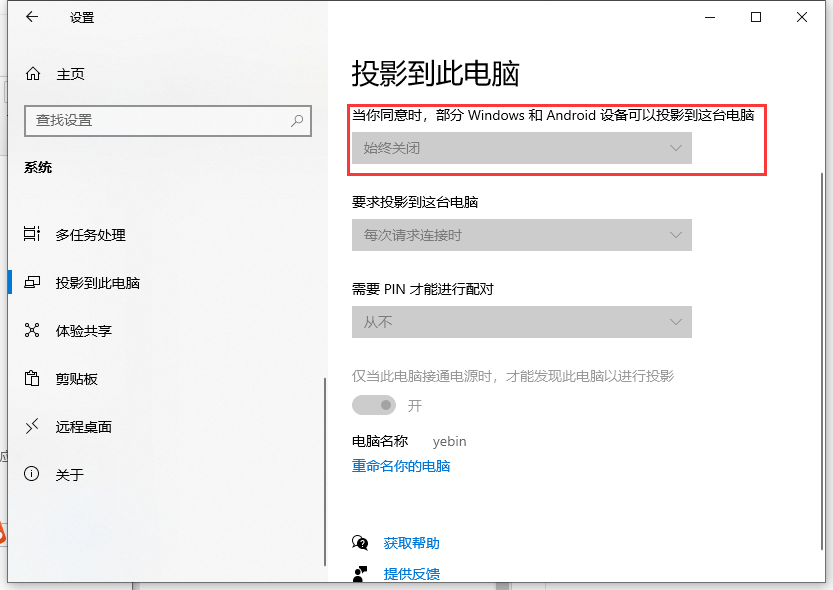Click the 剪贴板 clipboard icon
833x590 pixels.
coord(32,379)
